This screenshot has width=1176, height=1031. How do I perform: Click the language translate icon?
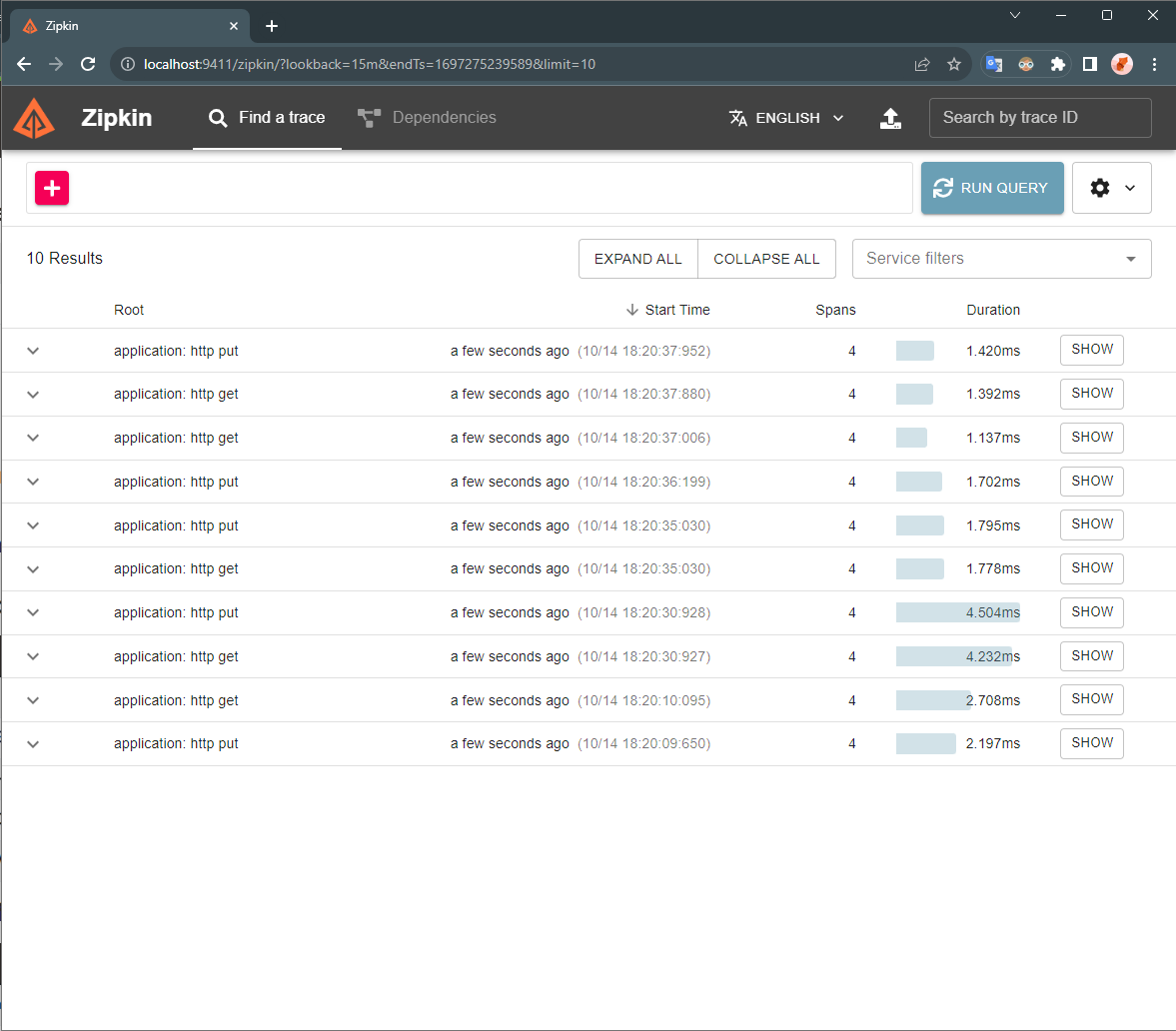point(738,118)
